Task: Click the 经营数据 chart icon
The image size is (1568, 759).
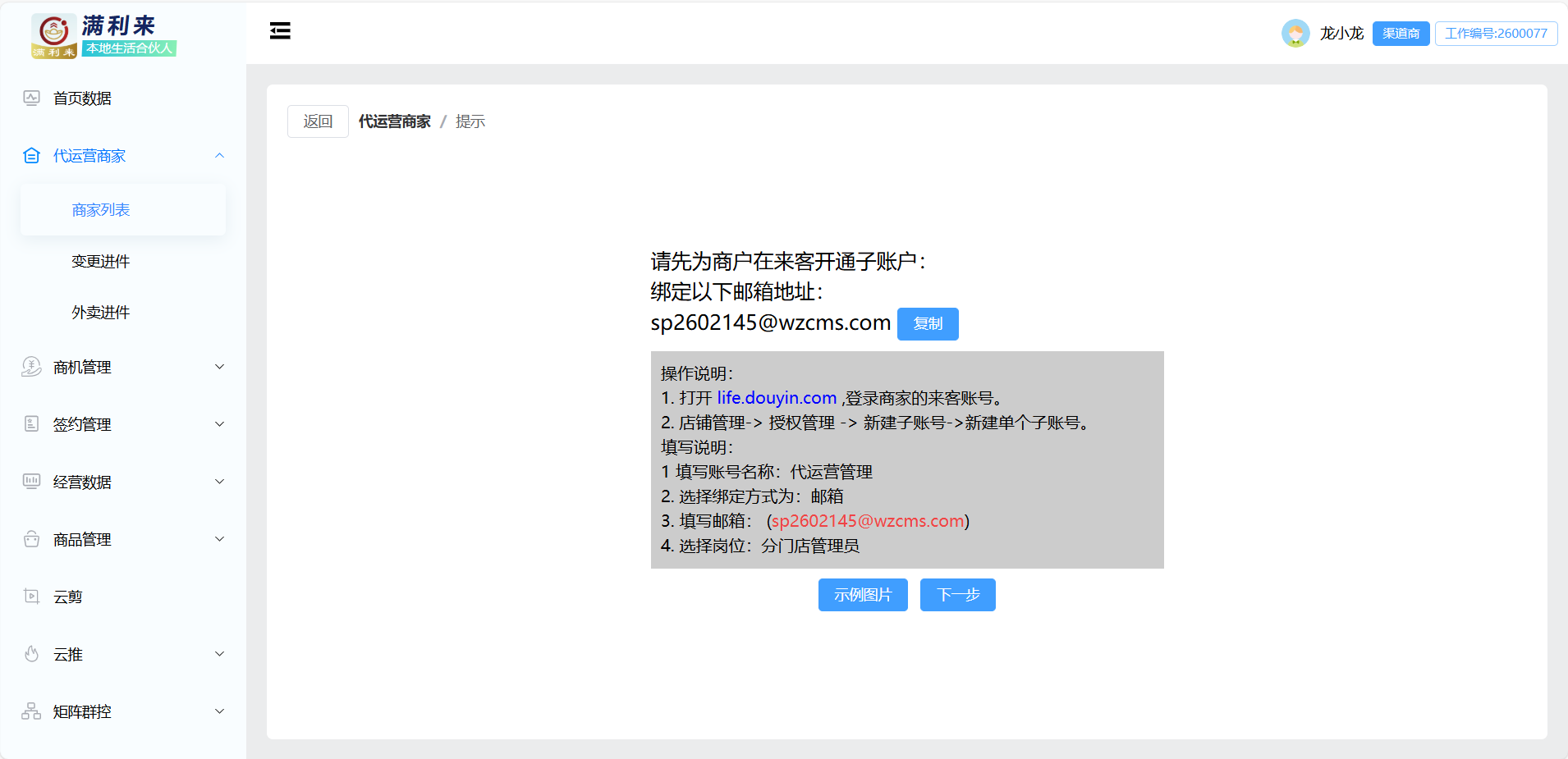Action: [x=31, y=482]
